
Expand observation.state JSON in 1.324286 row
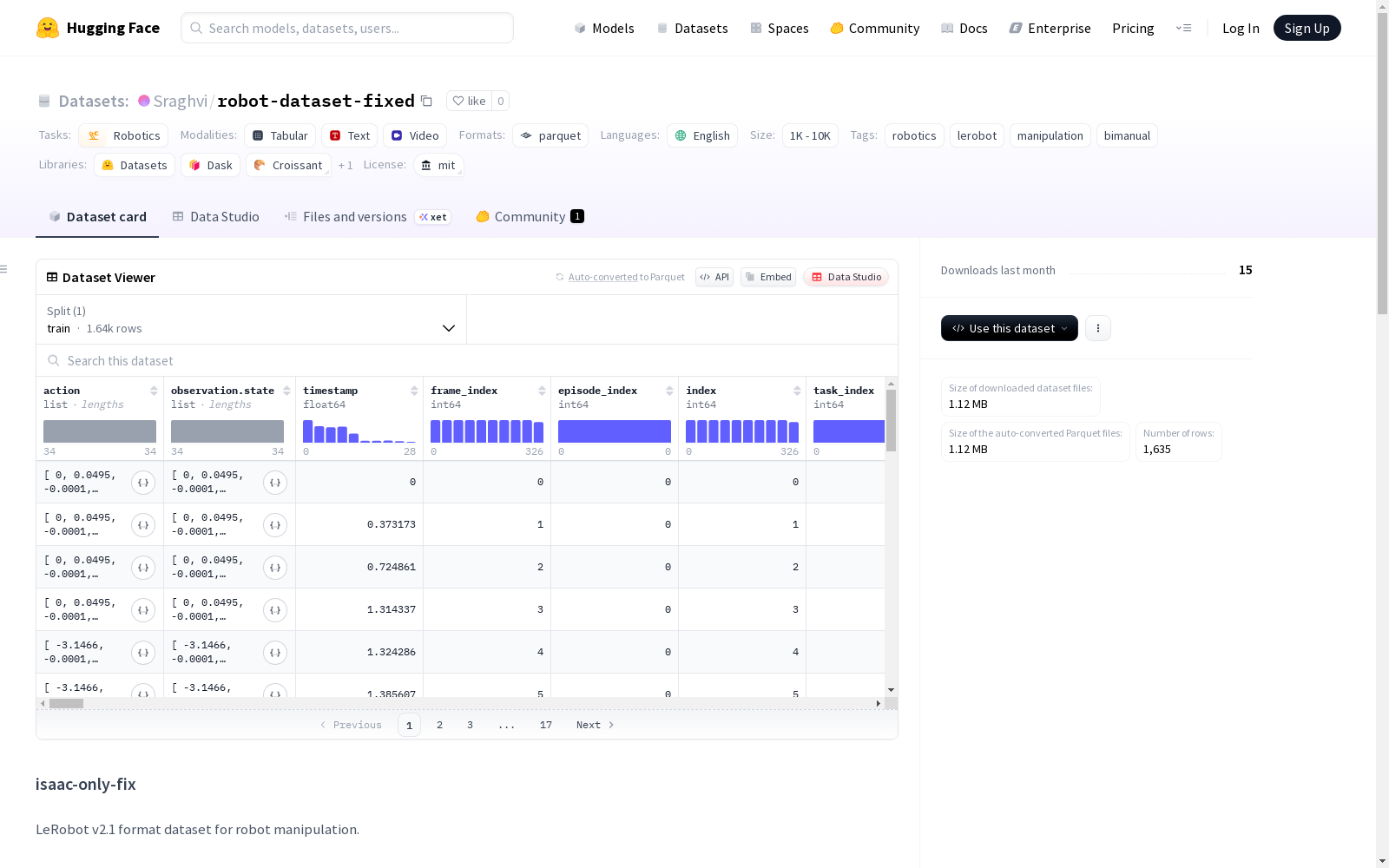275,653
